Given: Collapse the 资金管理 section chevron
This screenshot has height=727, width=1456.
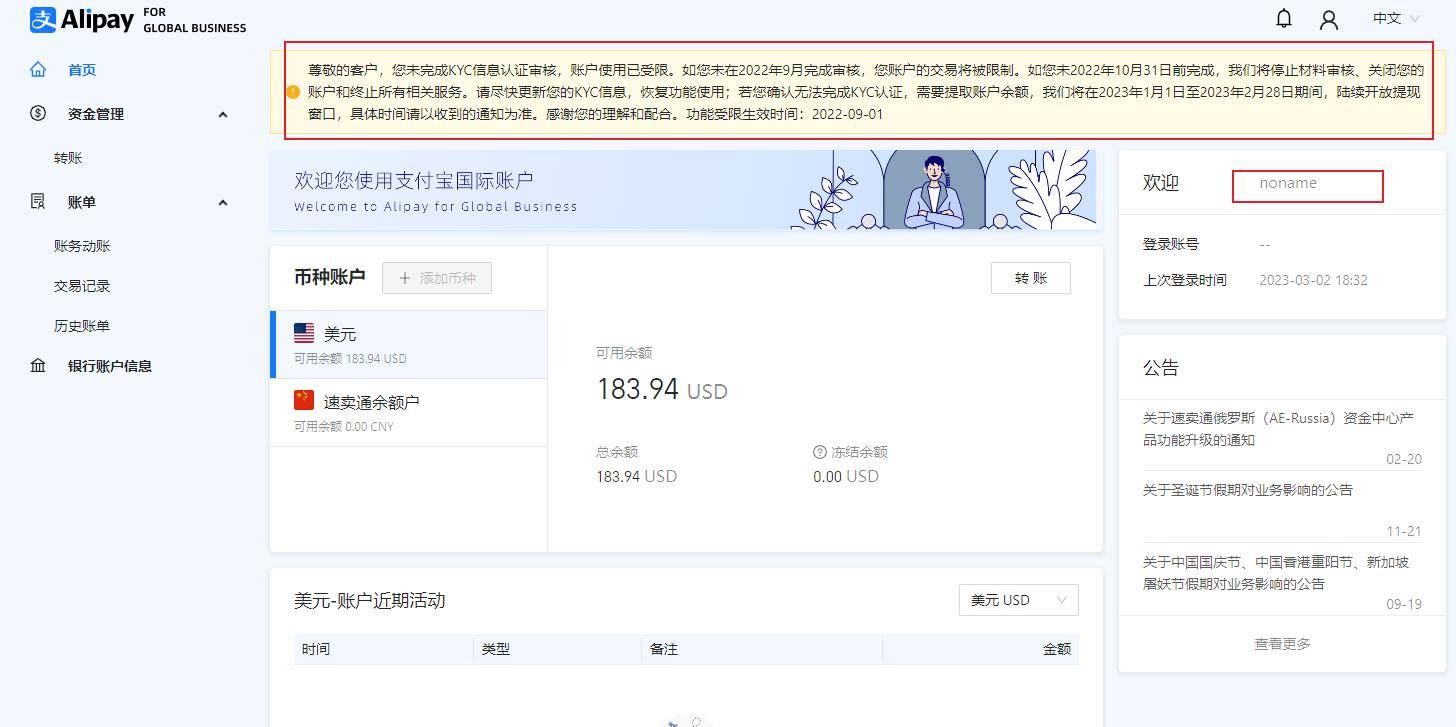Looking at the screenshot, I should (x=223, y=115).
